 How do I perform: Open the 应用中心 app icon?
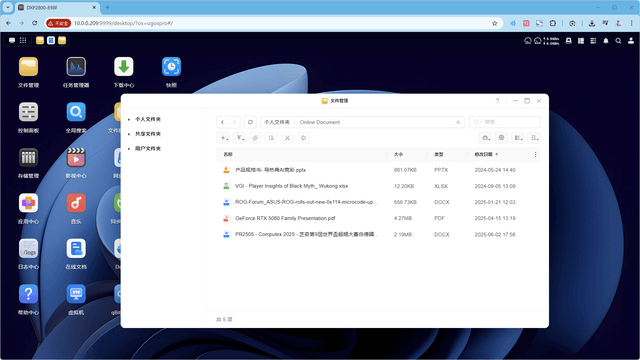[x=28, y=203]
